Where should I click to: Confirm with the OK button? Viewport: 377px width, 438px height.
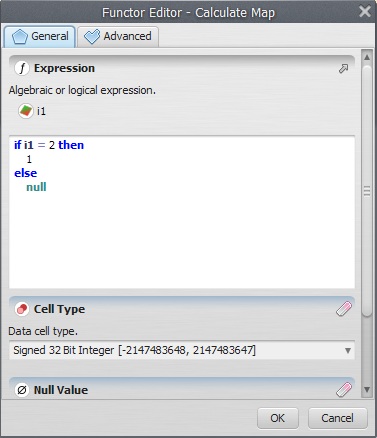[278, 418]
